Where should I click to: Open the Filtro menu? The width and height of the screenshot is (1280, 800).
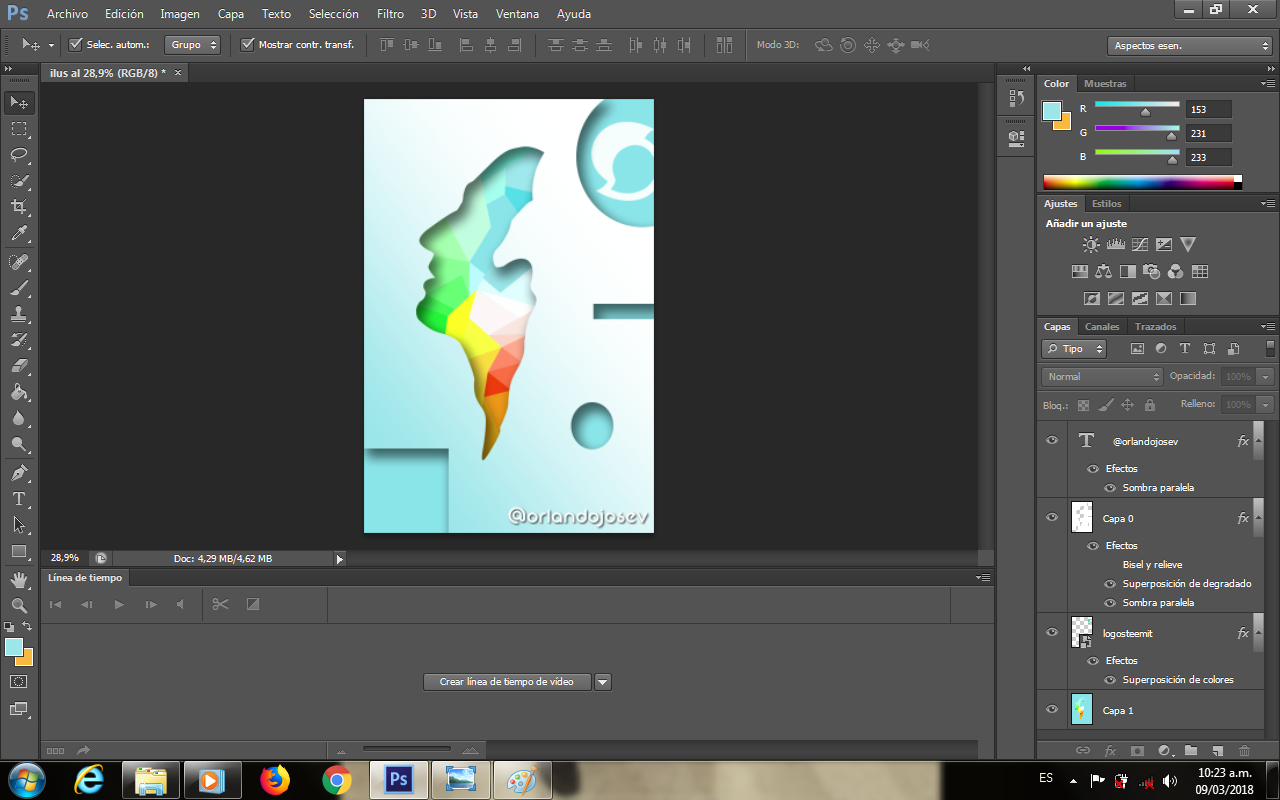(390, 14)
